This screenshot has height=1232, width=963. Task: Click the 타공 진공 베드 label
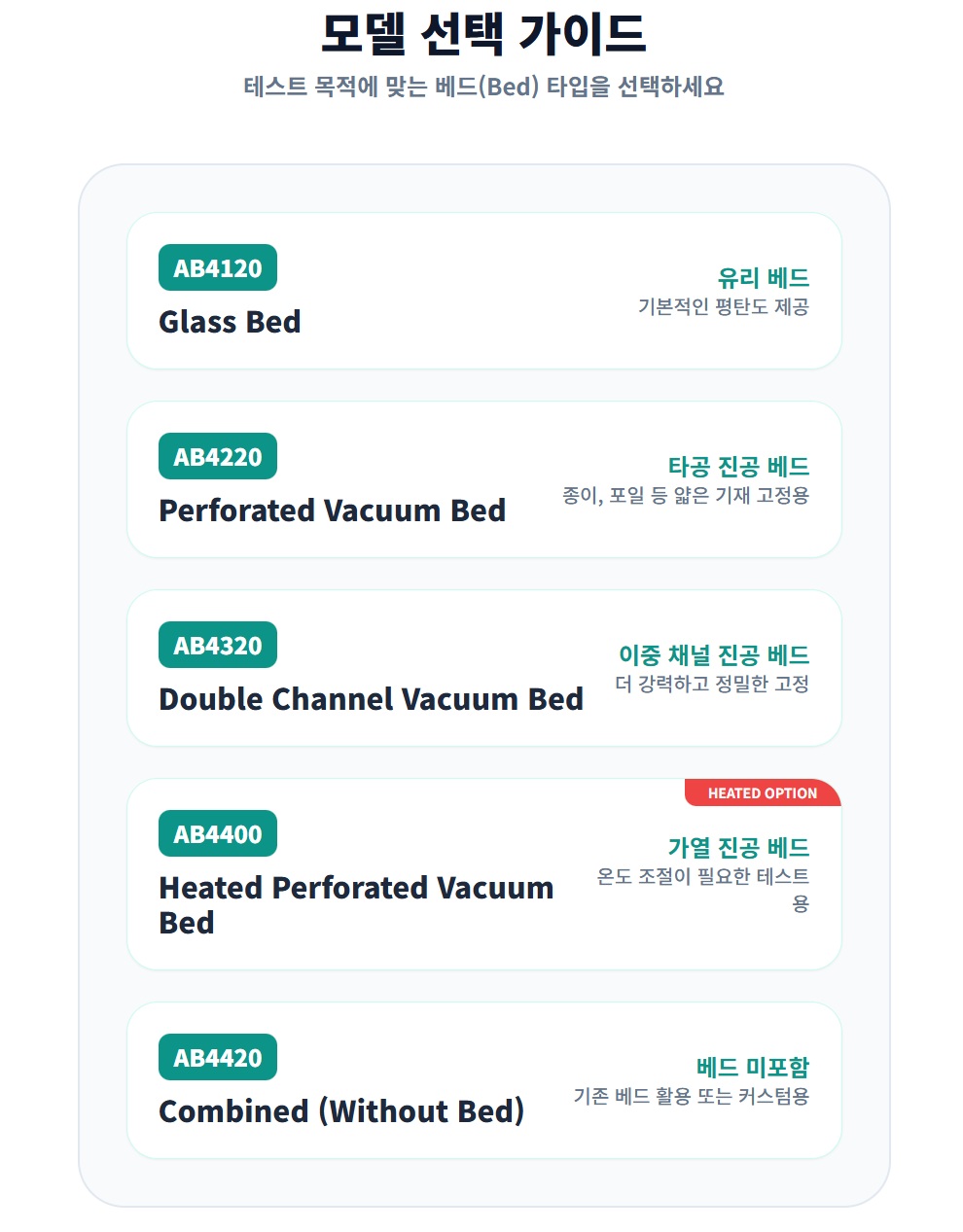pos(738,467)
